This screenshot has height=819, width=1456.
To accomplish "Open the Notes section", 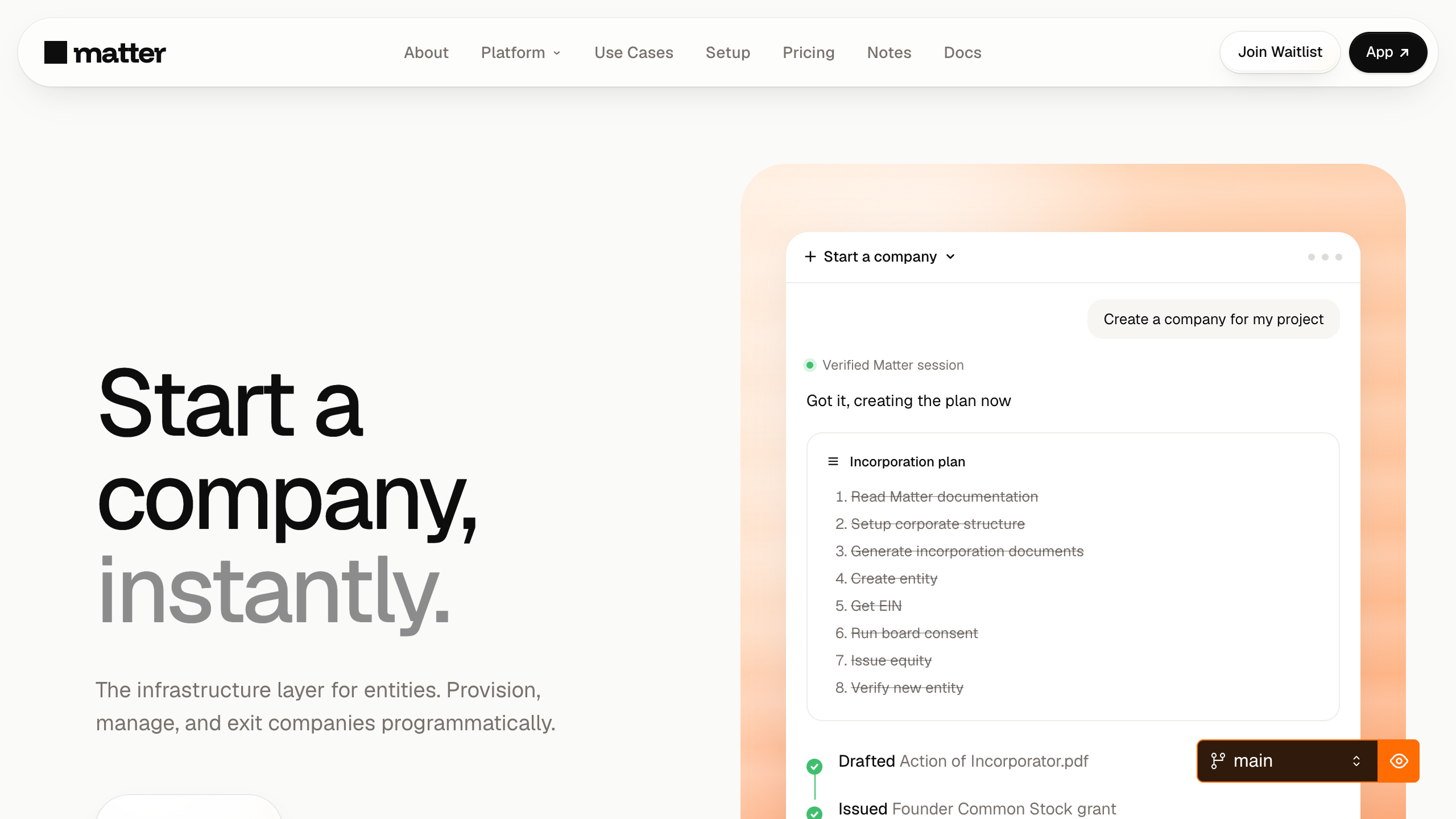I will click(889, 52).
